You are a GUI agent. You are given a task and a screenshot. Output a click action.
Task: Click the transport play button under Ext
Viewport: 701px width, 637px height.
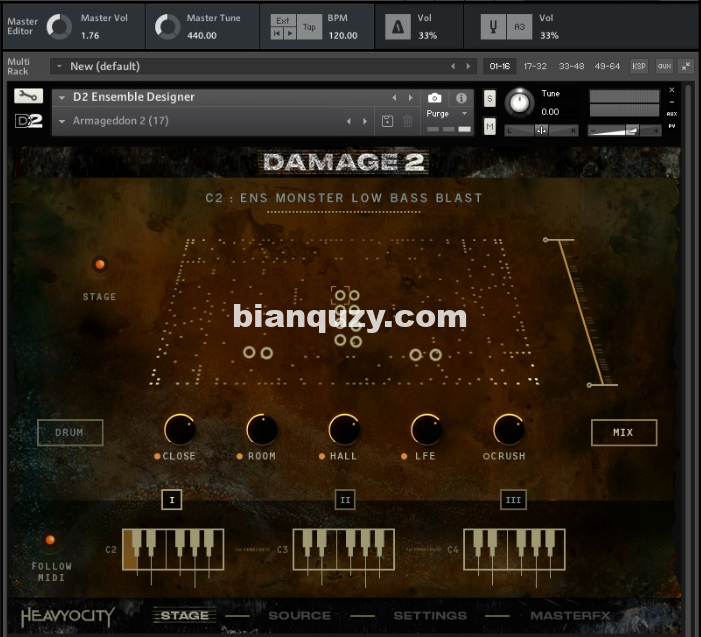(x=290, y=33)
